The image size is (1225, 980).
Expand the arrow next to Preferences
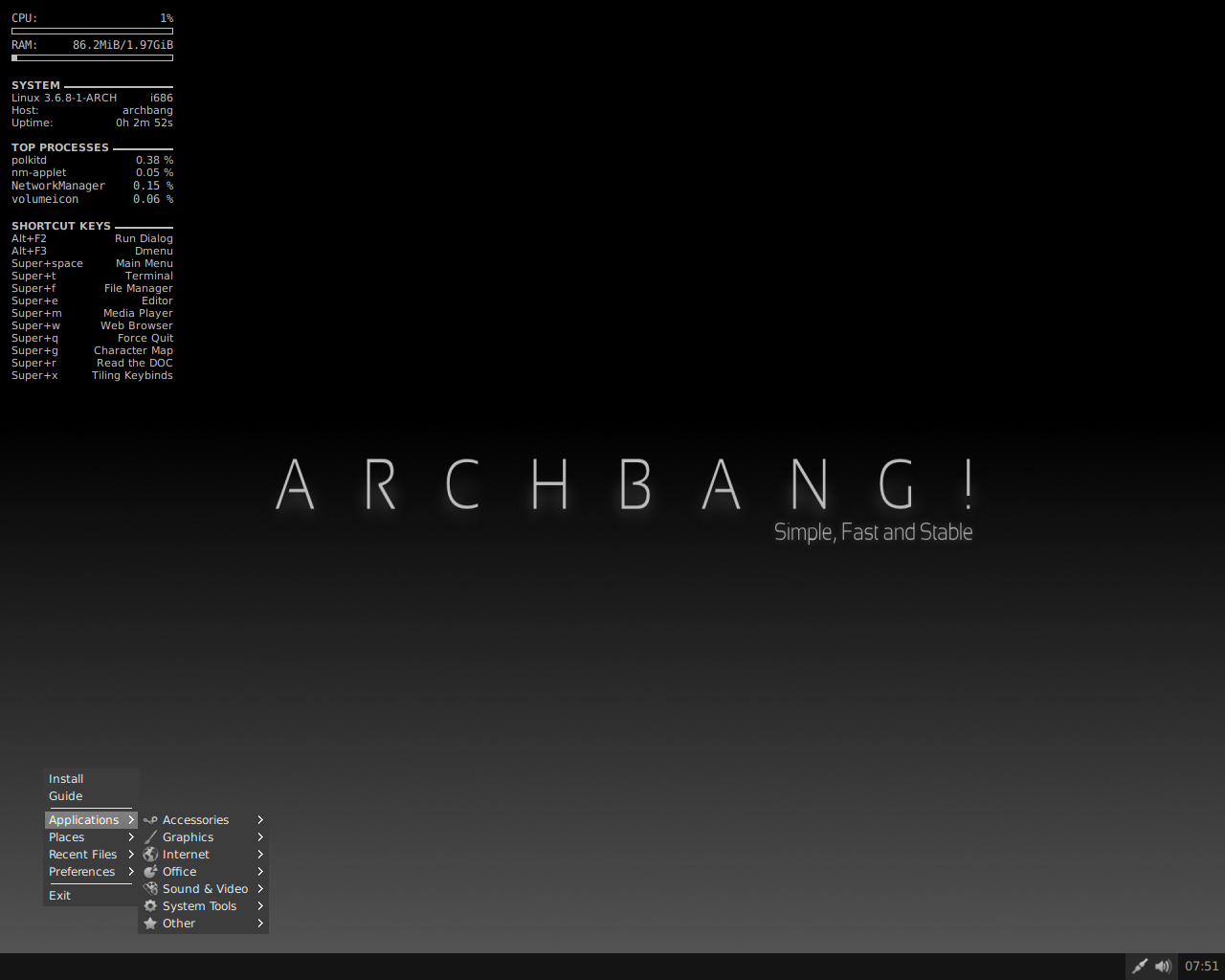click(131, 872)
